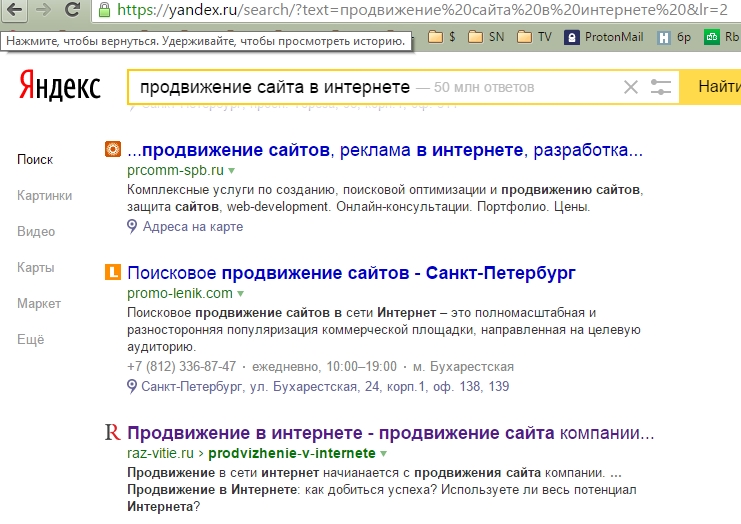Viewport: 741px width, 524px height.
Task: Open the ProtonMail bookmark
Action: pos(604,37)
